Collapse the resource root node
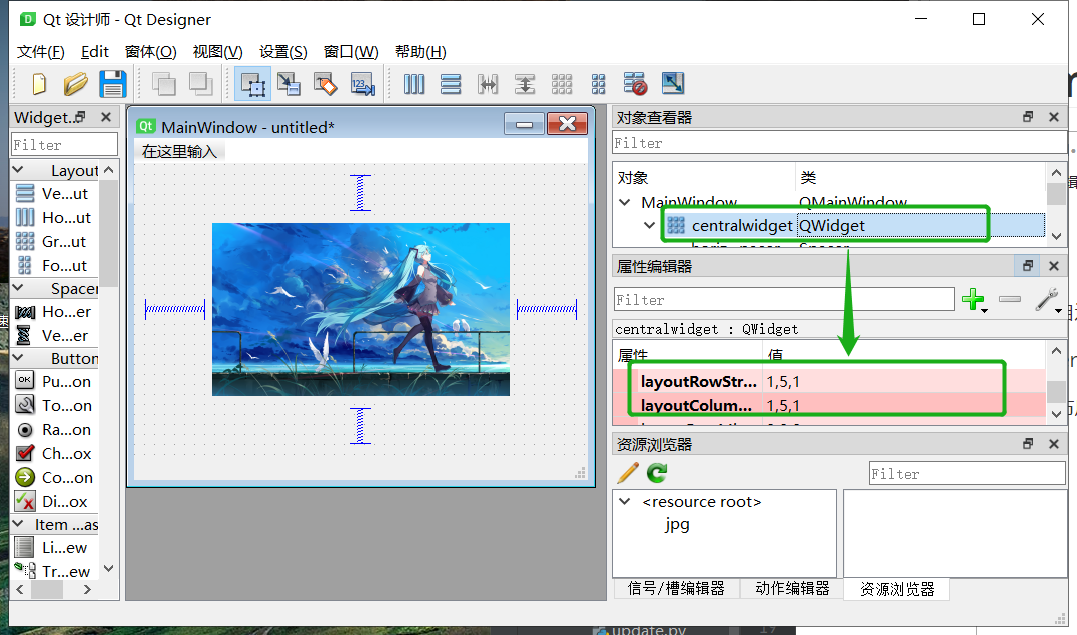The height and width of the screenshot is (635, 1077). click(625, 502)
